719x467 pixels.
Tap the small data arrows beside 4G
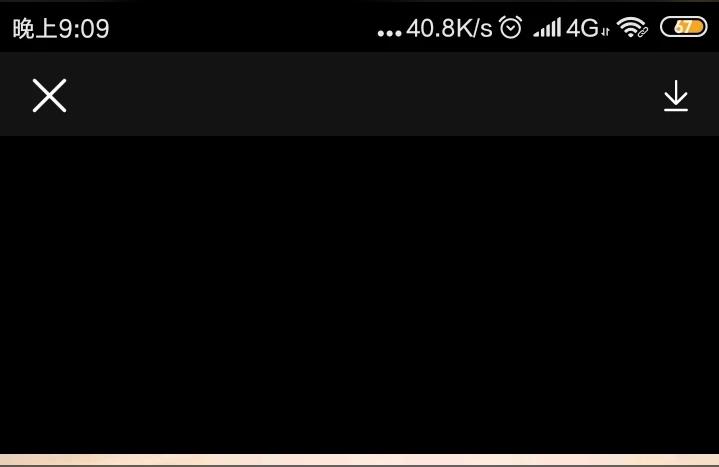pyautogui.click(x=606, y=32)
